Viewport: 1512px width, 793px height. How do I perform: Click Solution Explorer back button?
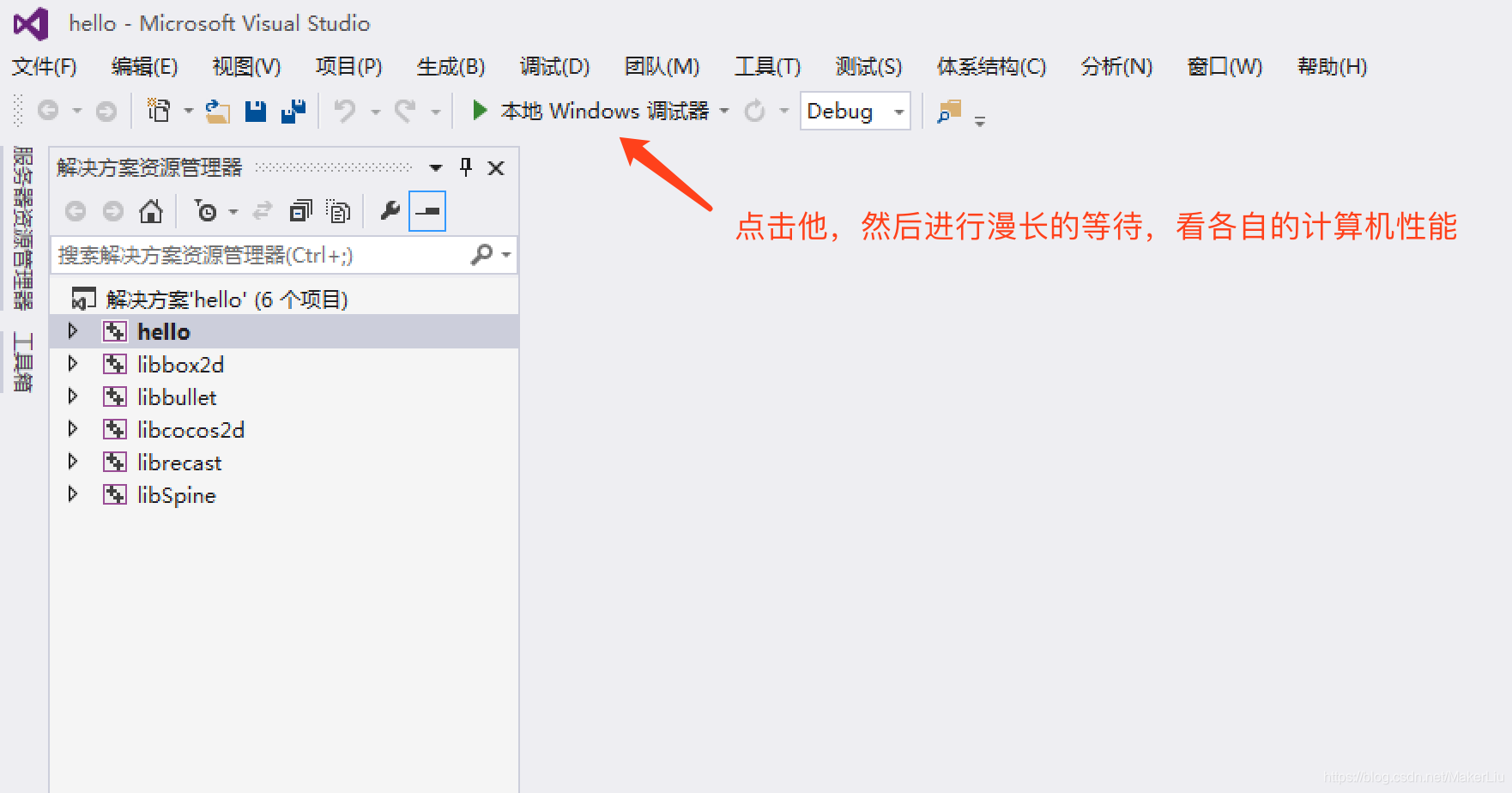pyautogui.click(x=76, y=211)
